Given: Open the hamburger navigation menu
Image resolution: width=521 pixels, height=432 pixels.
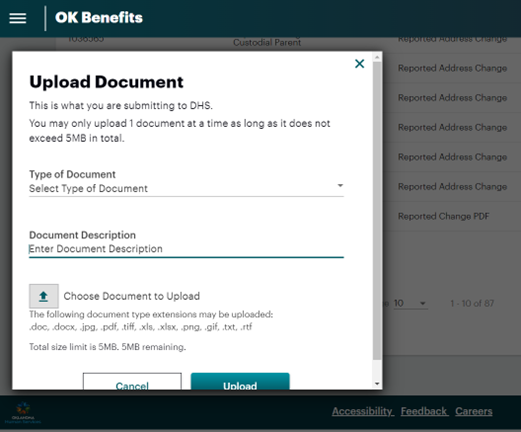Looking at the screenshot, I should (18, 18).
